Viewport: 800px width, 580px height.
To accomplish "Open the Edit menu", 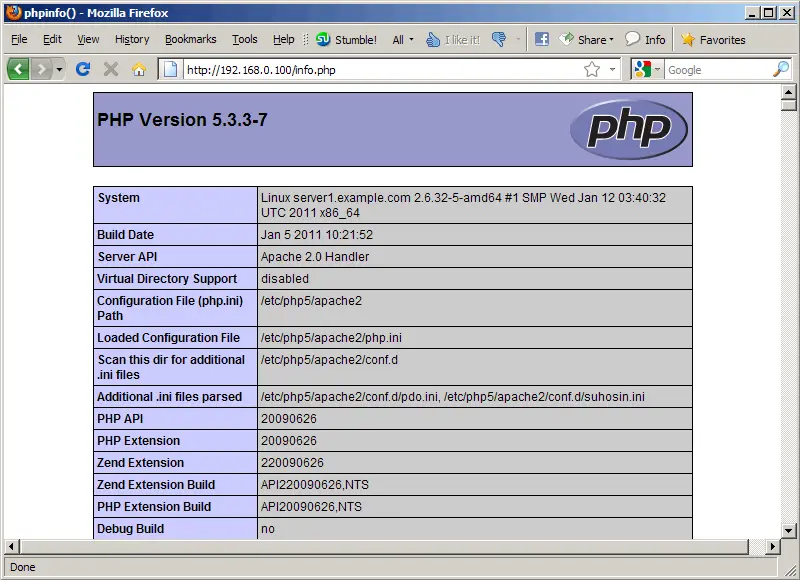I will (x=52, y=39).
